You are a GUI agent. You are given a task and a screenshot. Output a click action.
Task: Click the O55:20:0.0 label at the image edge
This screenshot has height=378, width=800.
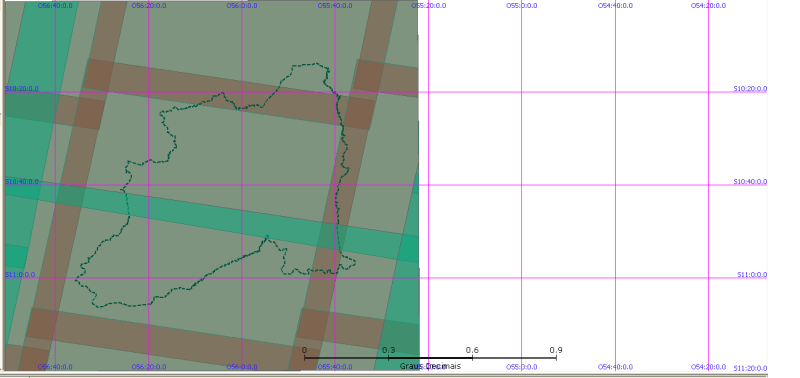[x=429, y=6]
